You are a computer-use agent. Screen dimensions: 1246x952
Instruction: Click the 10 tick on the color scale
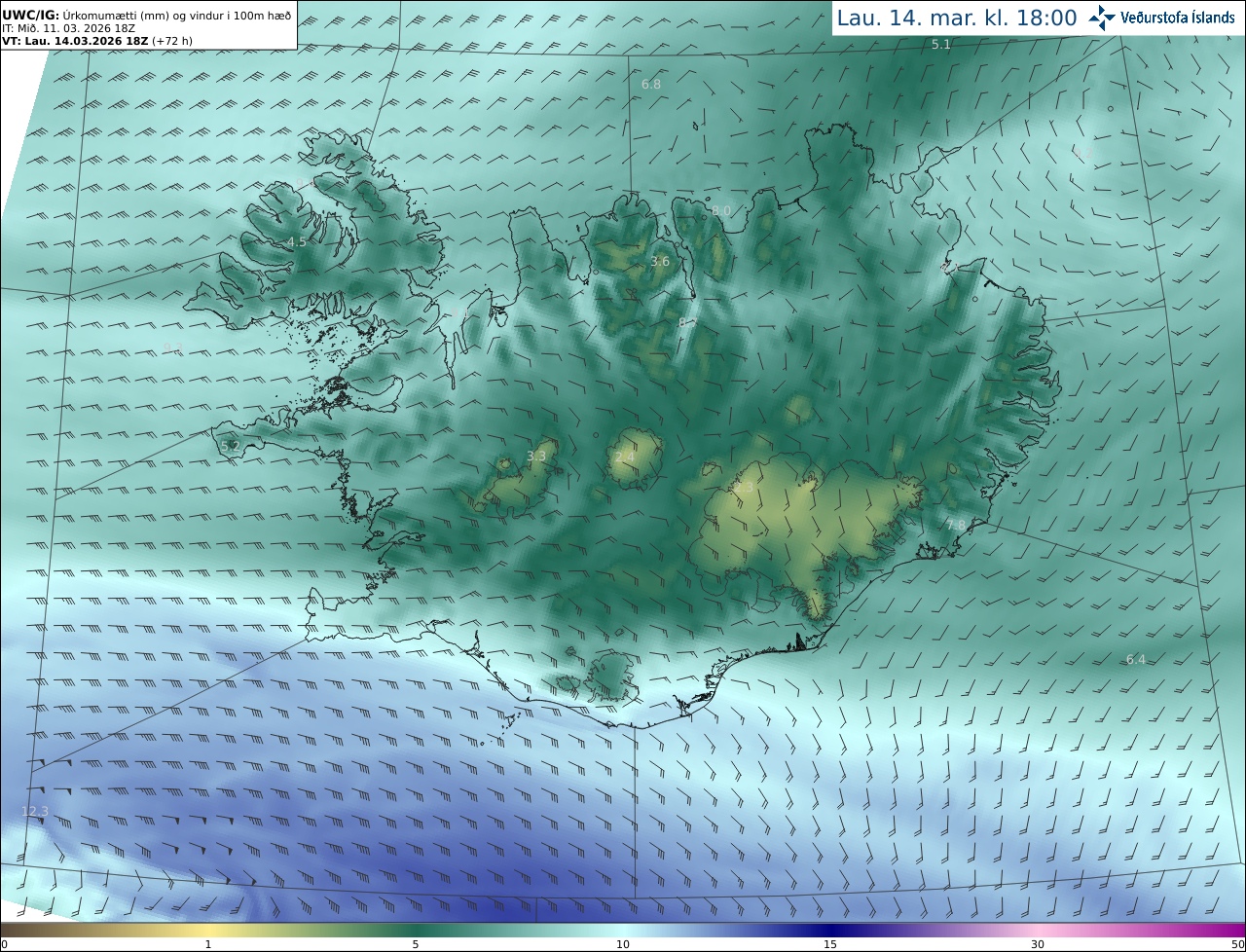tap(623, 944)
